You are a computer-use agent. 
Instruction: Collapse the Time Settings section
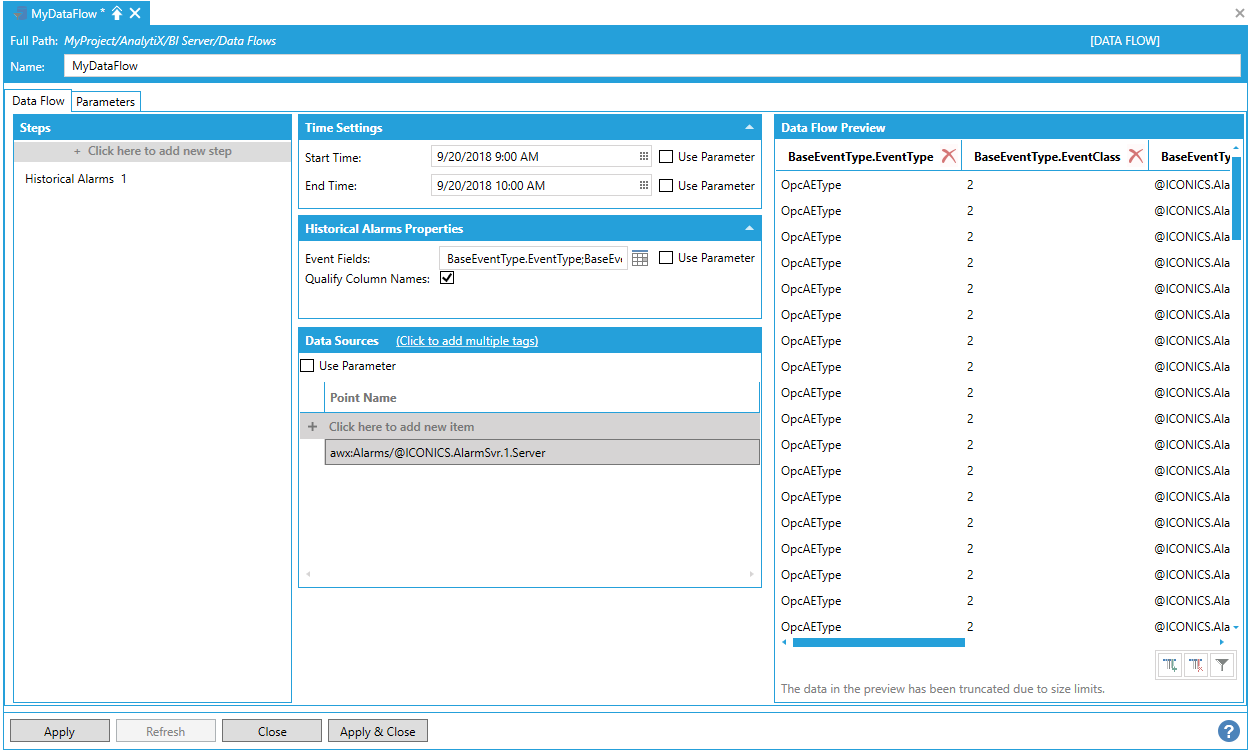(750, 128)
